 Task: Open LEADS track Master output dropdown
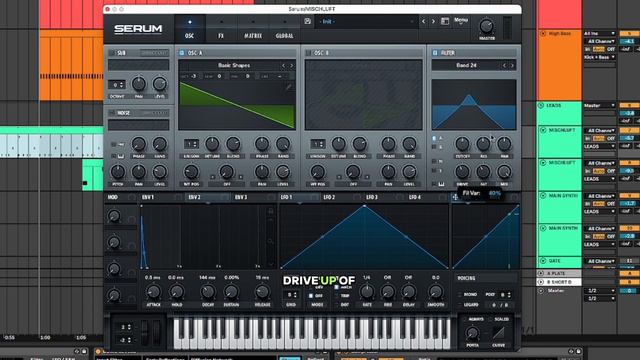click(599, 105)
